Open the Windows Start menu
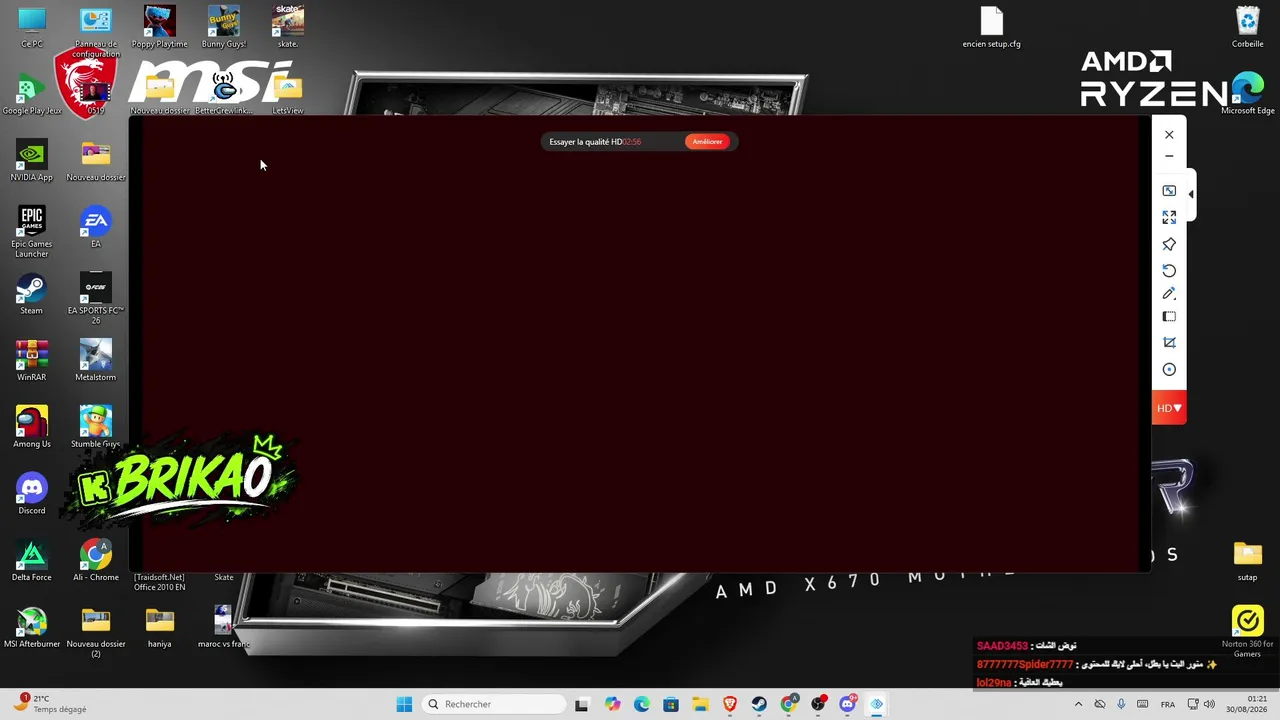The height and width of the screenshot is (720, 1280). pos(404,704)
